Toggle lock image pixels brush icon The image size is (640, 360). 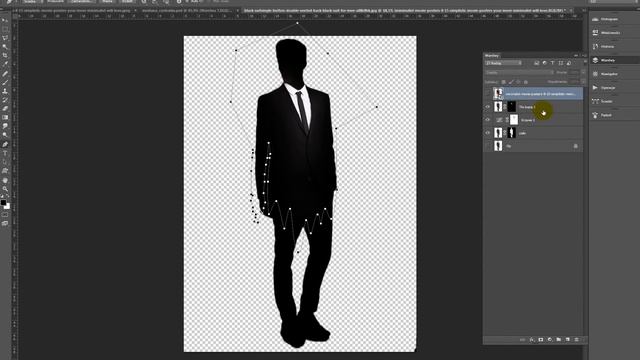511,82
